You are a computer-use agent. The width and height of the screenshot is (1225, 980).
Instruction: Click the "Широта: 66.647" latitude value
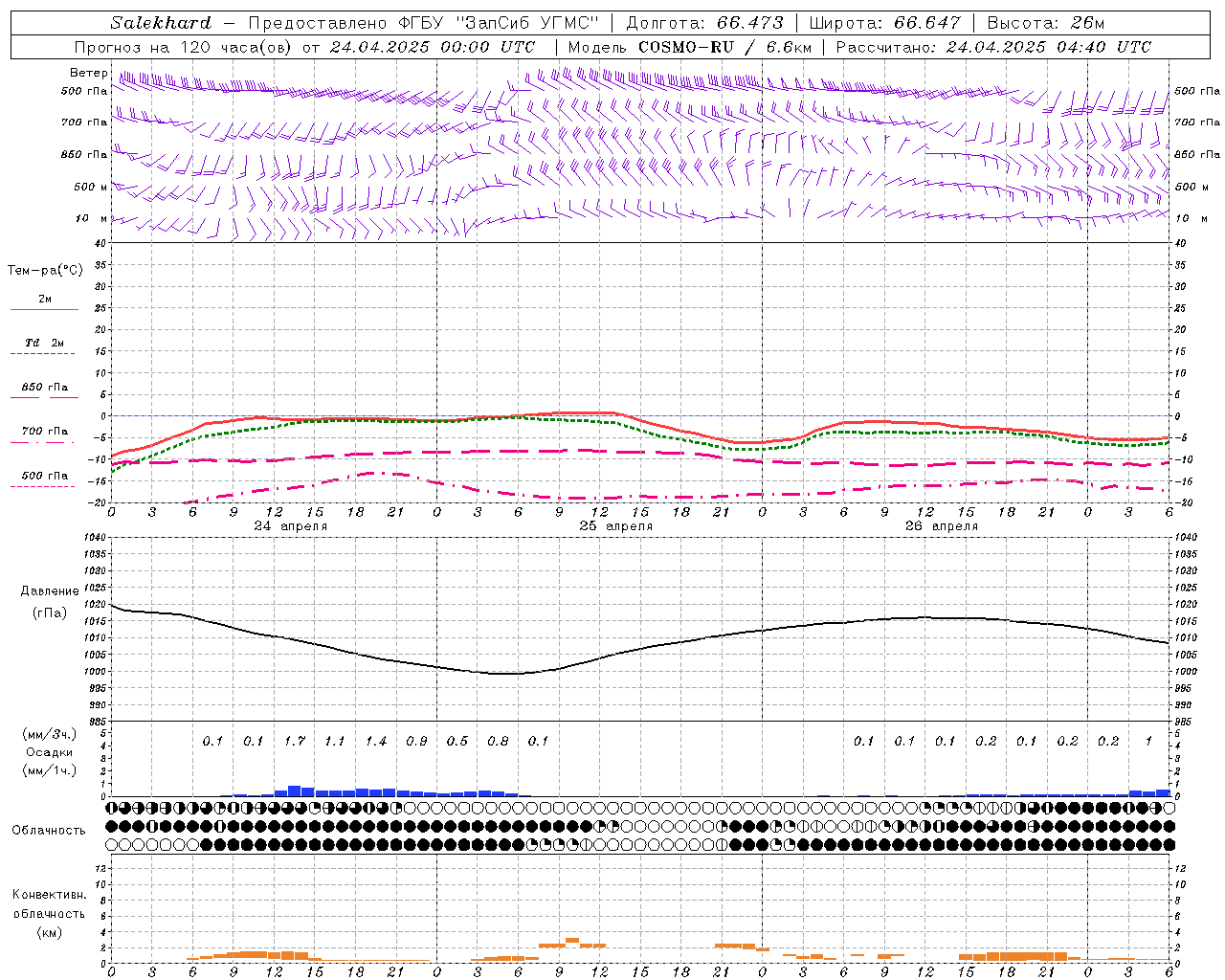click(884, 23)
